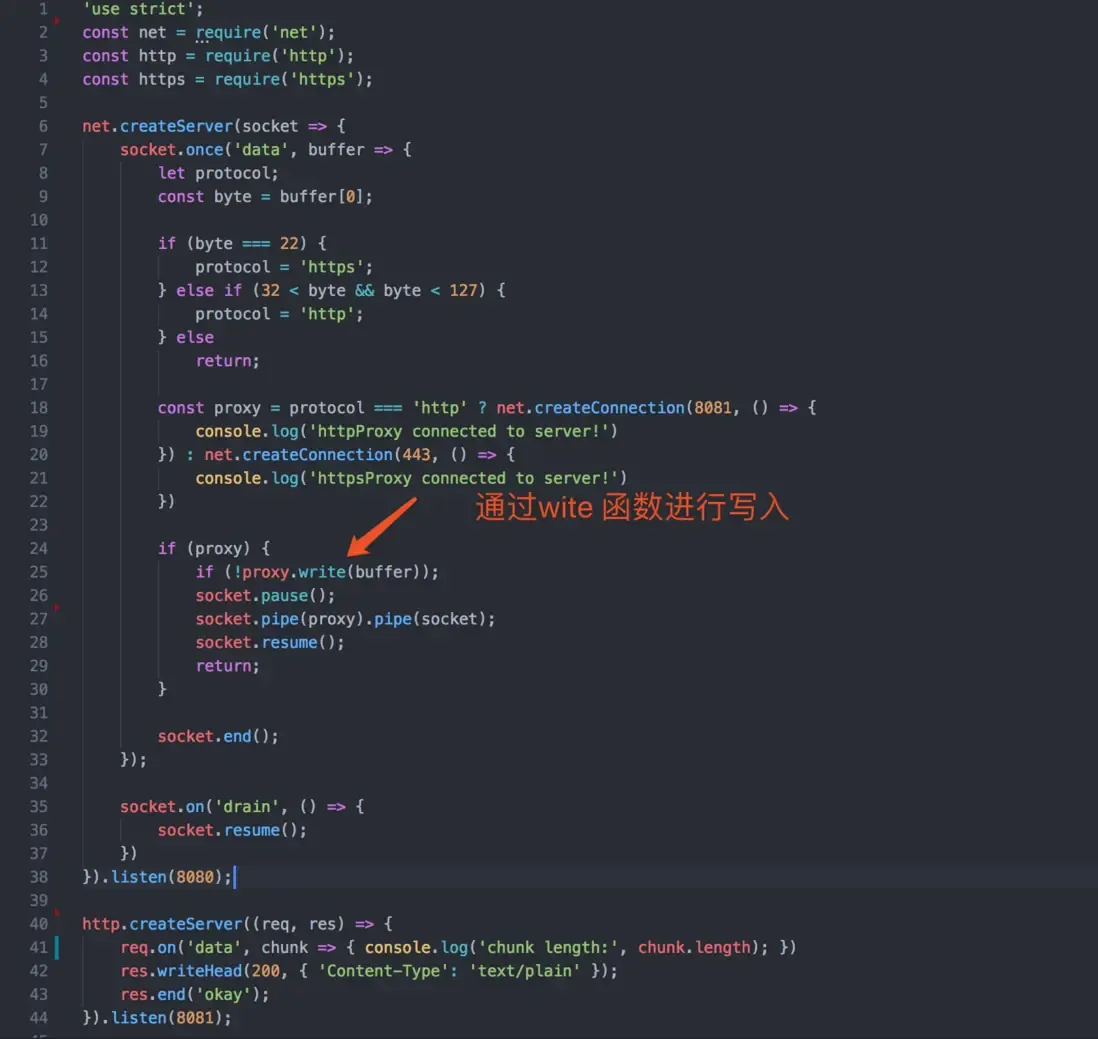Viewport: 1098px width, 1039px height.
Task: Click the listen(8080) call on line 38
Action: click(x=167, y=877)
